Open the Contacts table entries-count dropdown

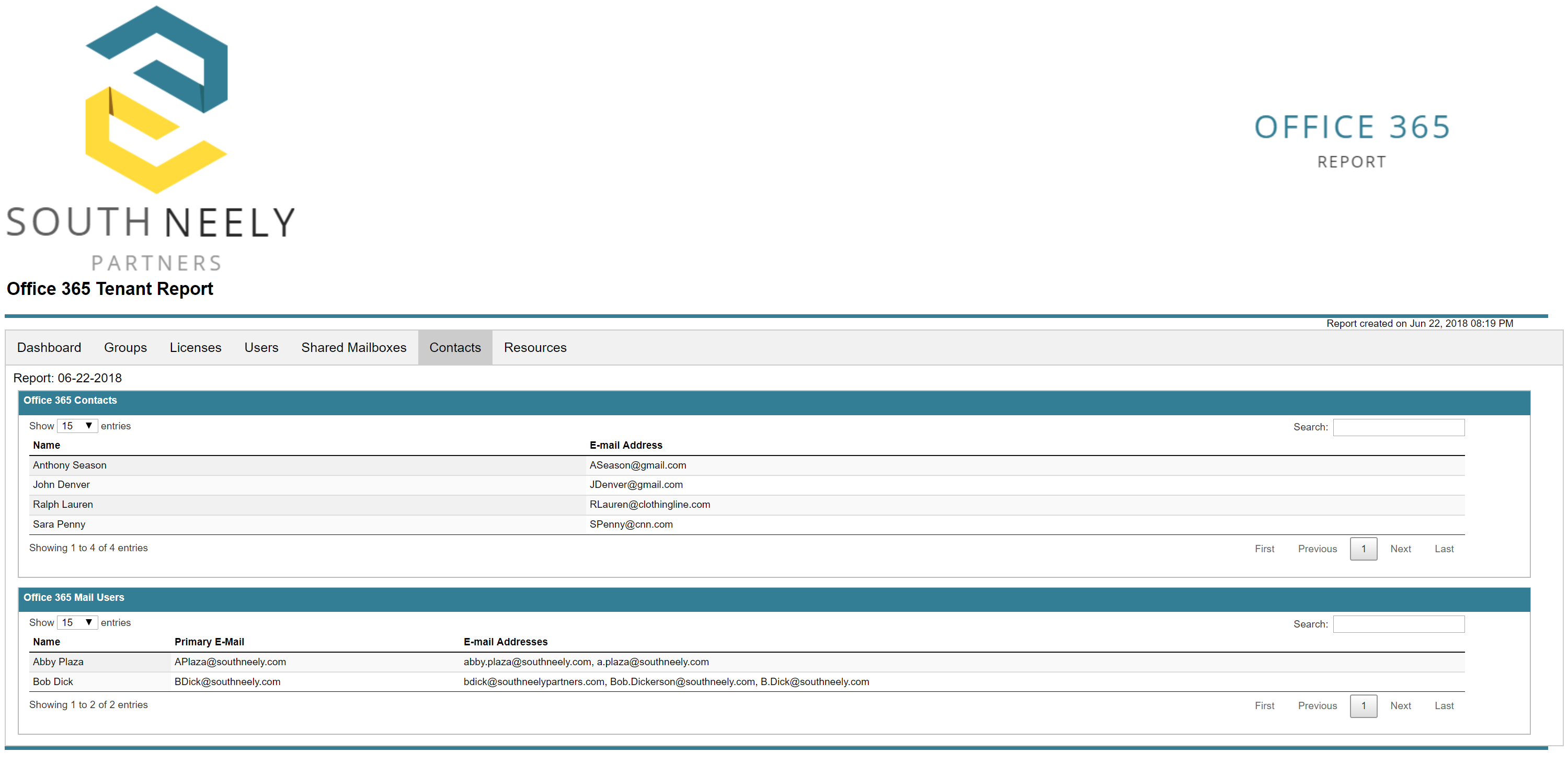[77, 426]
